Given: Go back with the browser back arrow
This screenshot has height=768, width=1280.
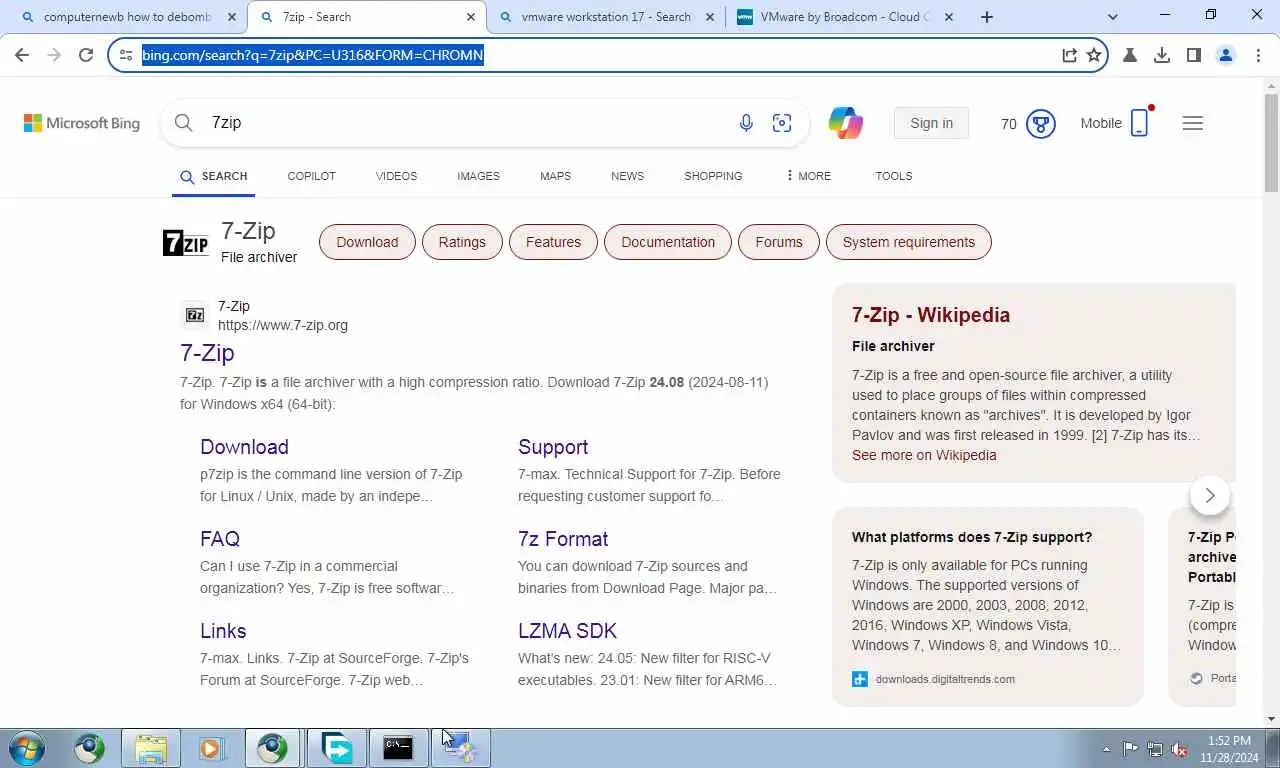Looking at the screenshot, I should coord(22,55).
